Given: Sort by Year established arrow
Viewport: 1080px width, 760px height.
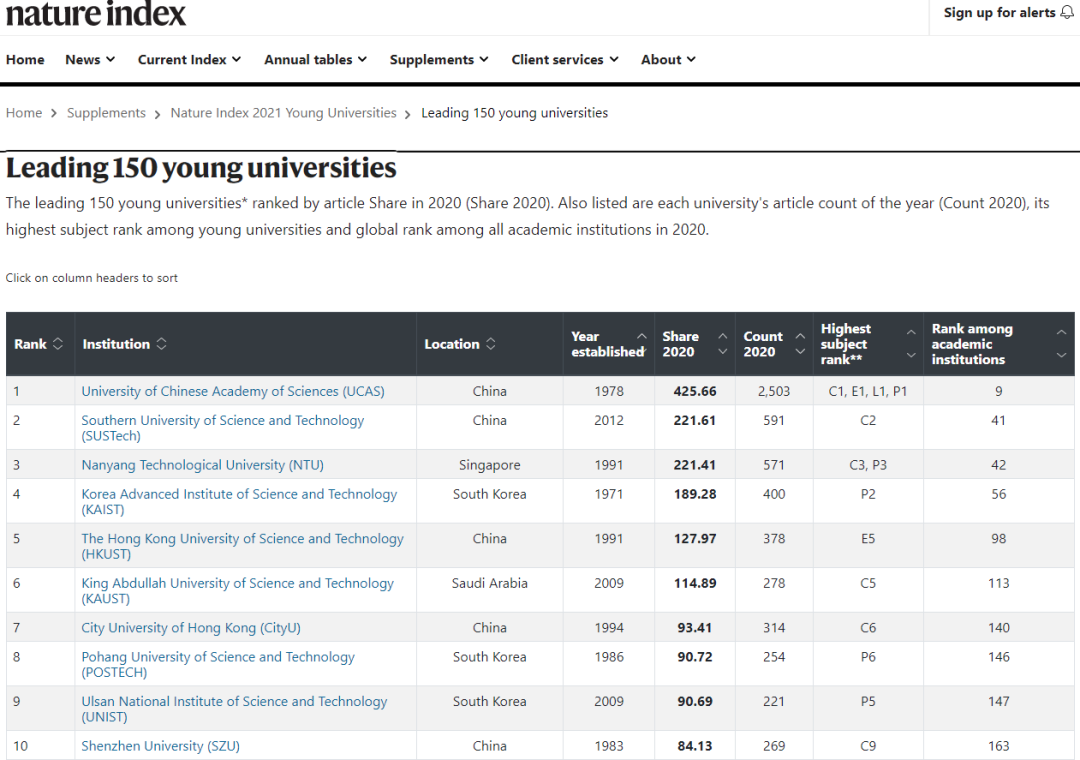Looking at the screenshot, I should pos(642,336).
